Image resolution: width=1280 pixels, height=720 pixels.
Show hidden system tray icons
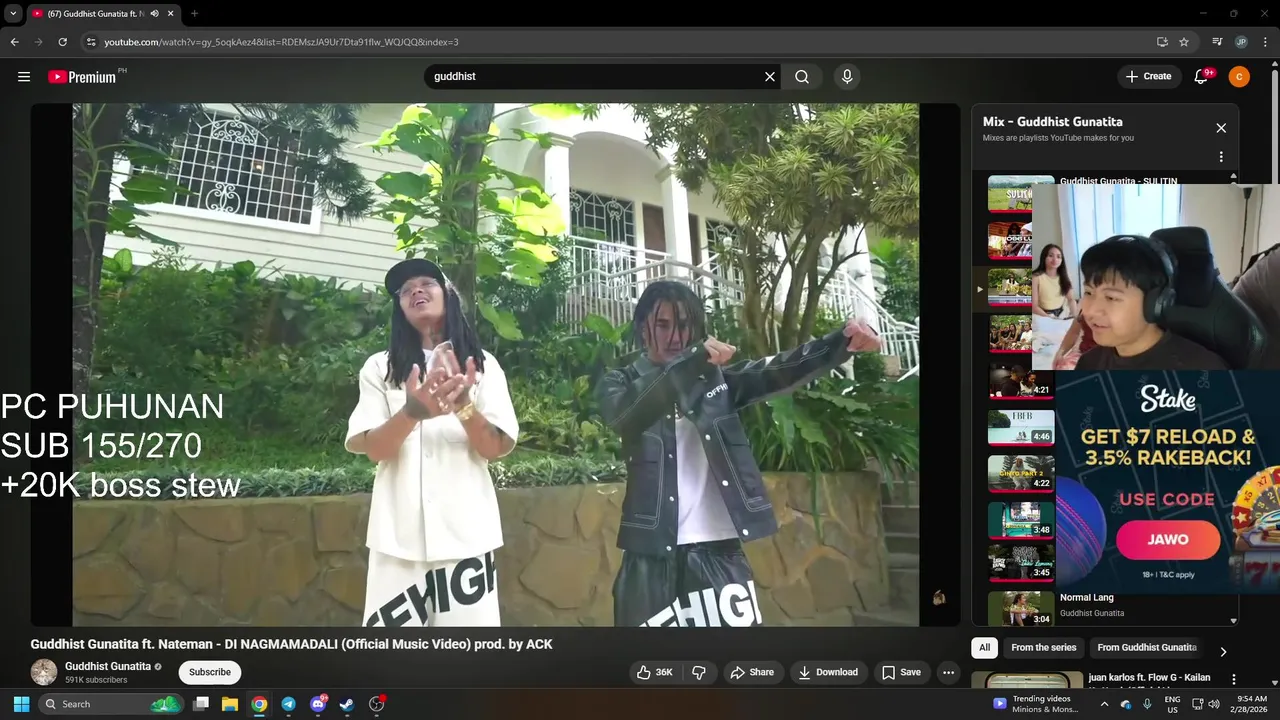tap(1104, 704)
